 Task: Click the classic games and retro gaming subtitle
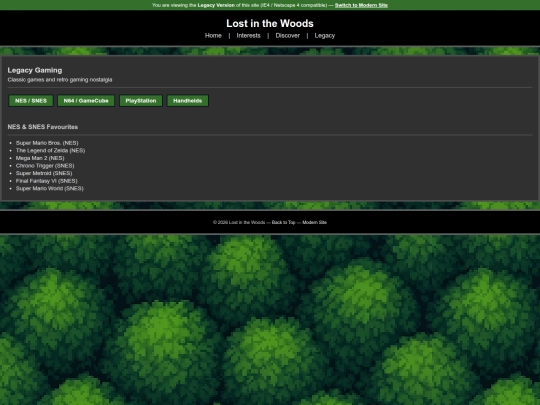(x=60, y=80)
